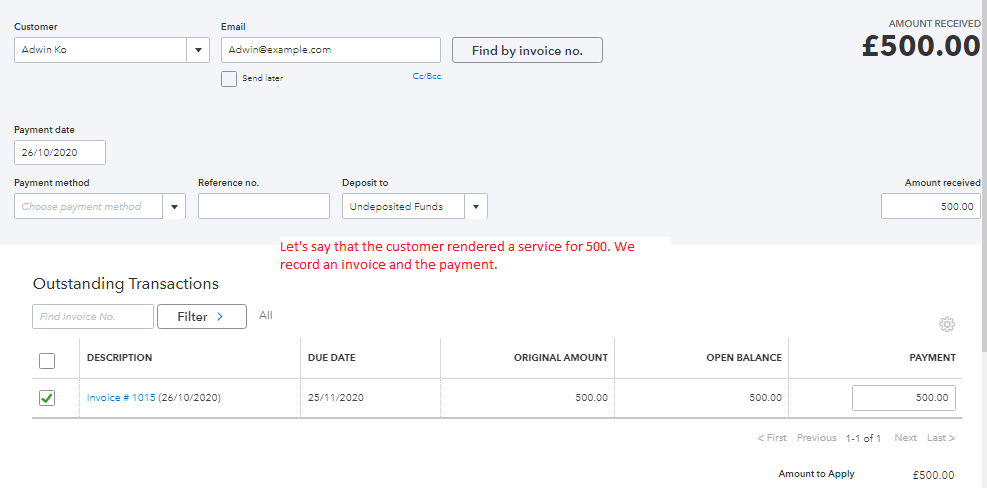Focus the Find Invoice No. search box
This screenshot has height=488, width=987.
[x=93, y=317]
